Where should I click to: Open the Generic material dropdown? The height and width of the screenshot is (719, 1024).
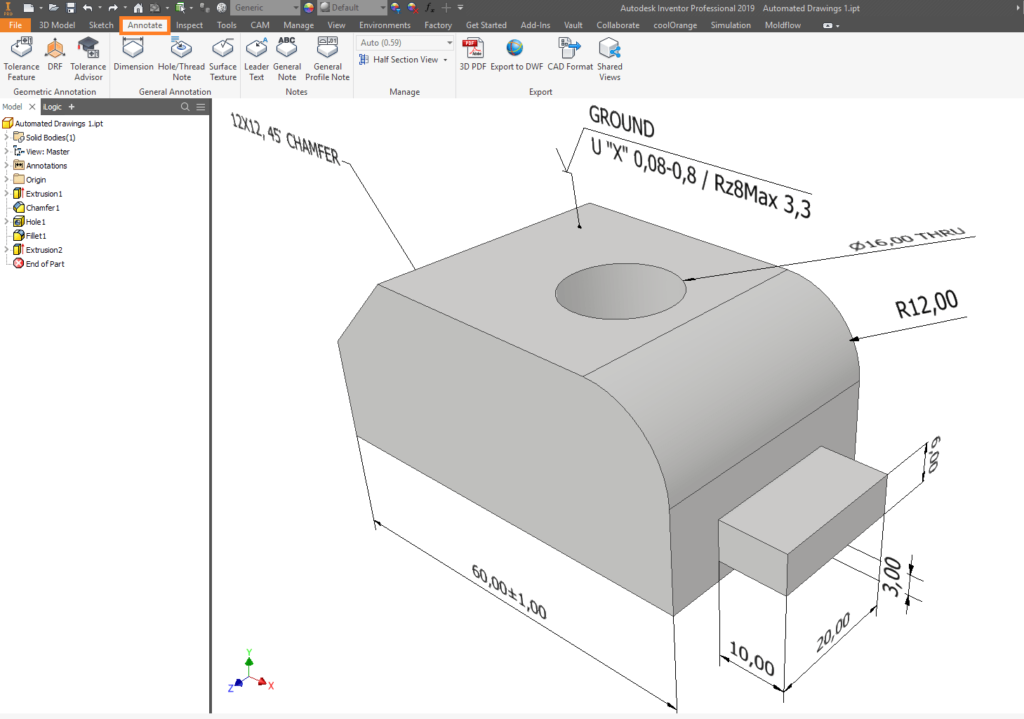point(264,8)
